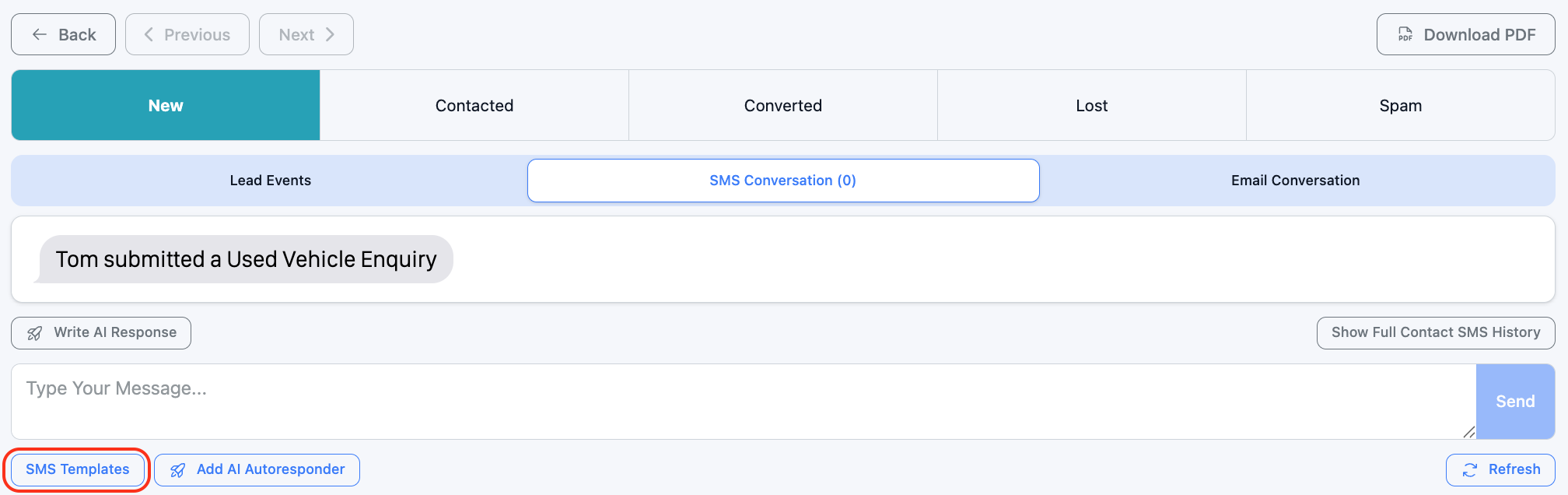Click the message box resize handle

pos(1468,432)
